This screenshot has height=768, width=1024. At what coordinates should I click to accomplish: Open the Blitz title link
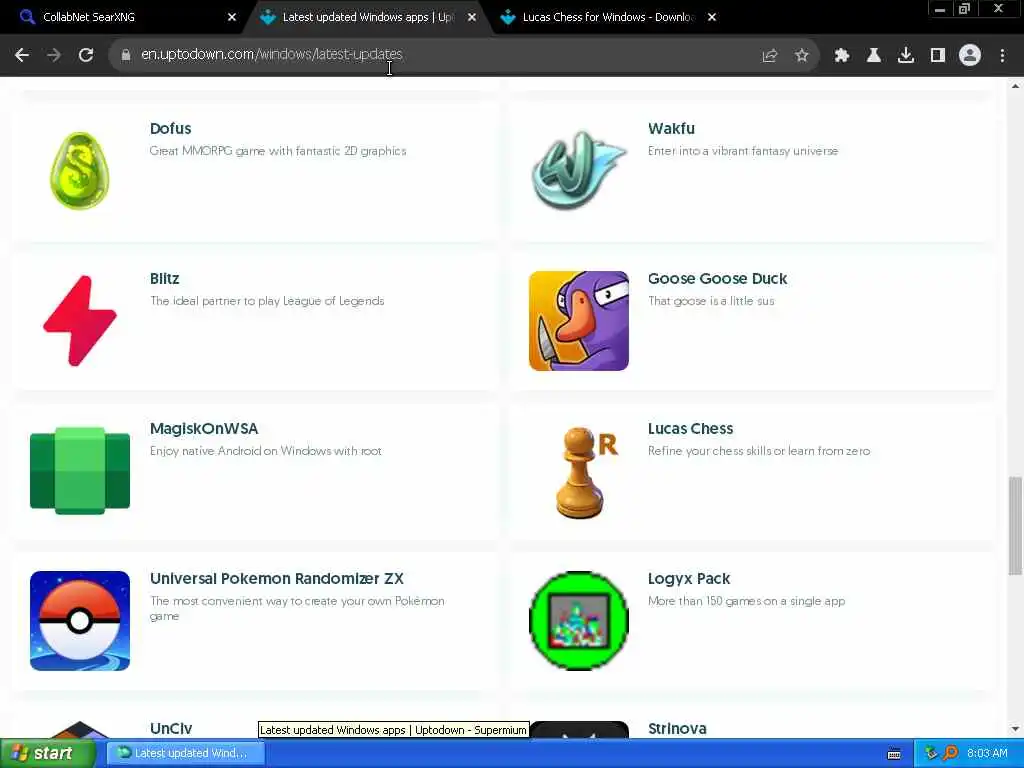pyautogui.click(x=165, y=279)
